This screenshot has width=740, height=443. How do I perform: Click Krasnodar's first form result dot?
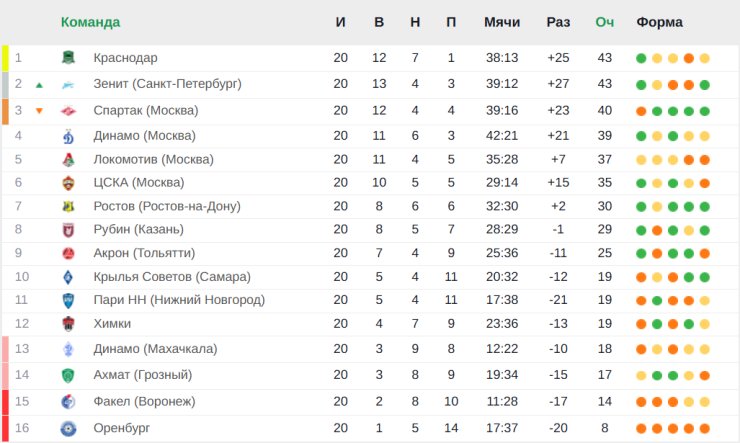(641, 58)
